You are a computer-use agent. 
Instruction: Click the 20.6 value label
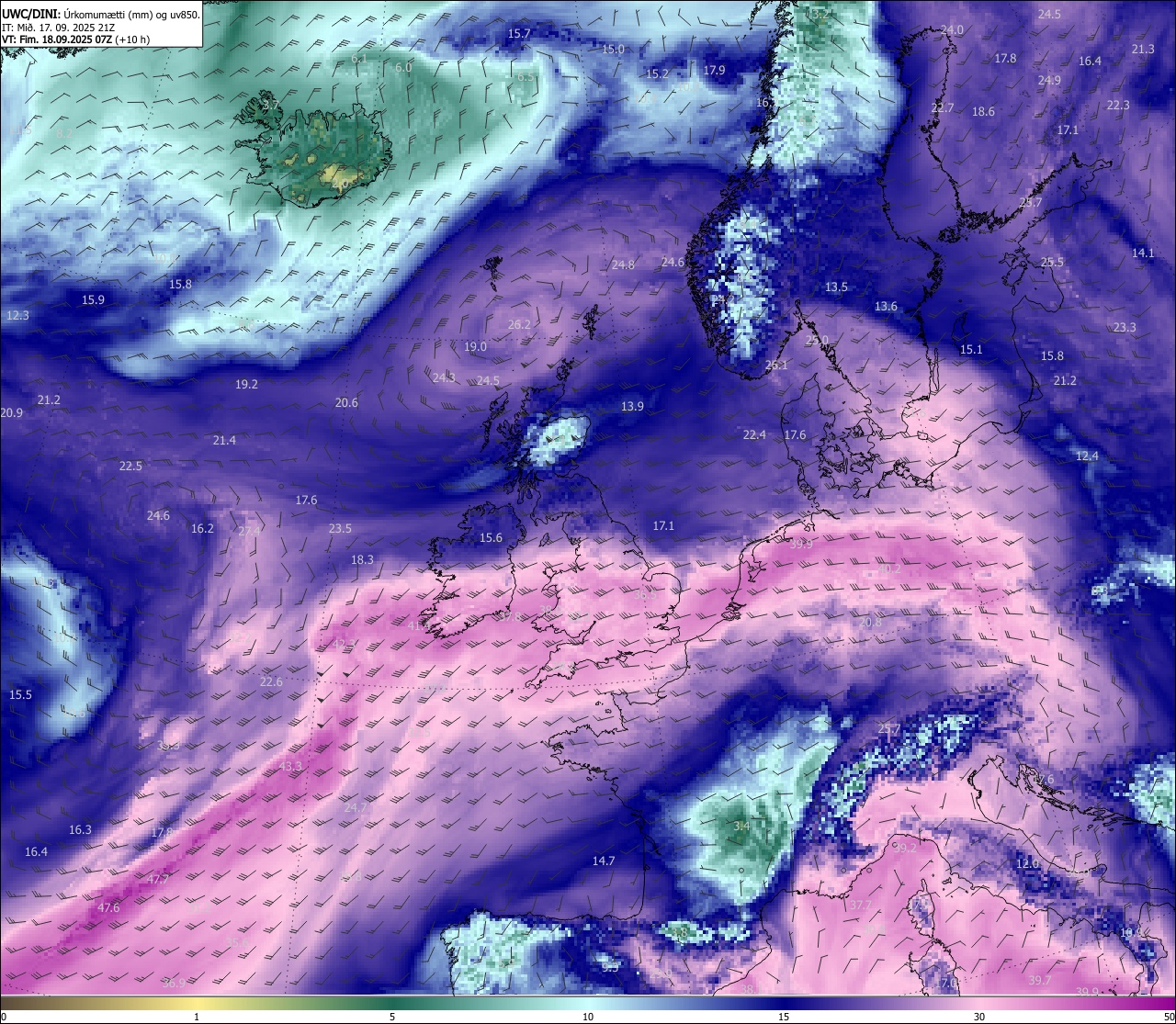tap(346, 403)
